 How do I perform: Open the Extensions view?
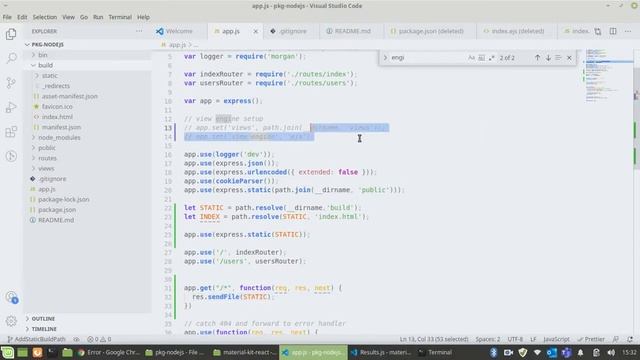point(11,132)
